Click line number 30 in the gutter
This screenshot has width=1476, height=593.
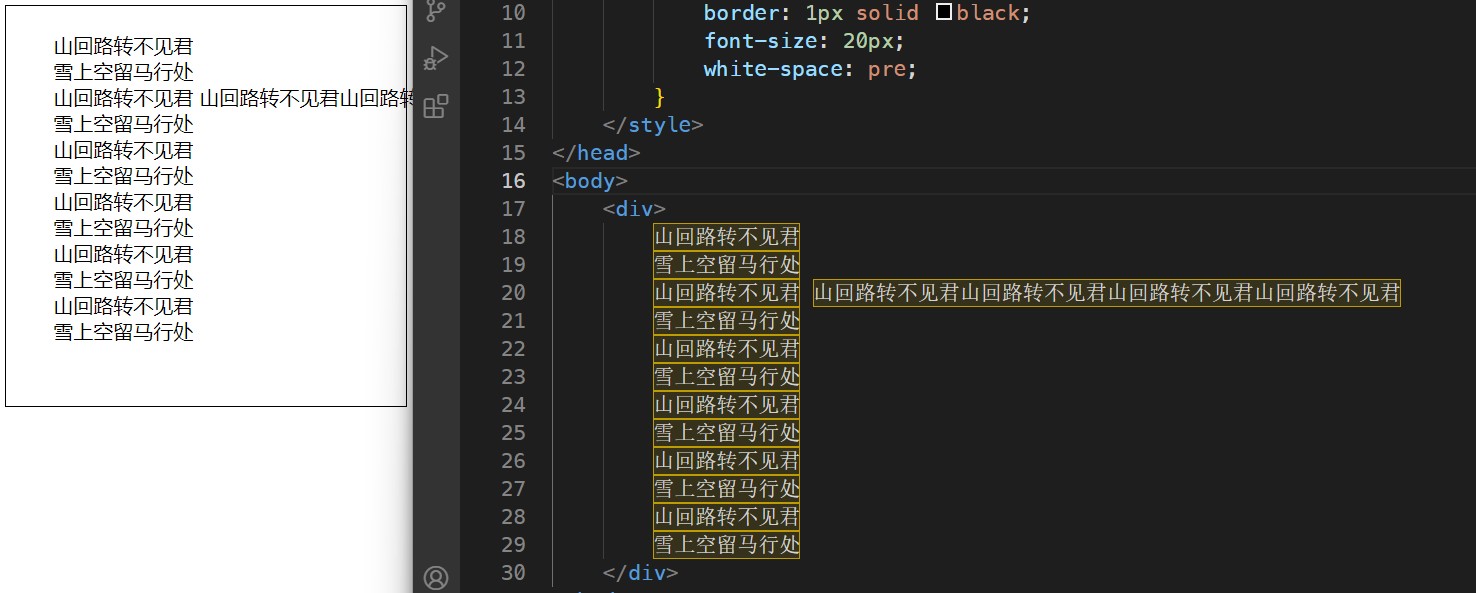pyautogui.click(x=513, y=573)
